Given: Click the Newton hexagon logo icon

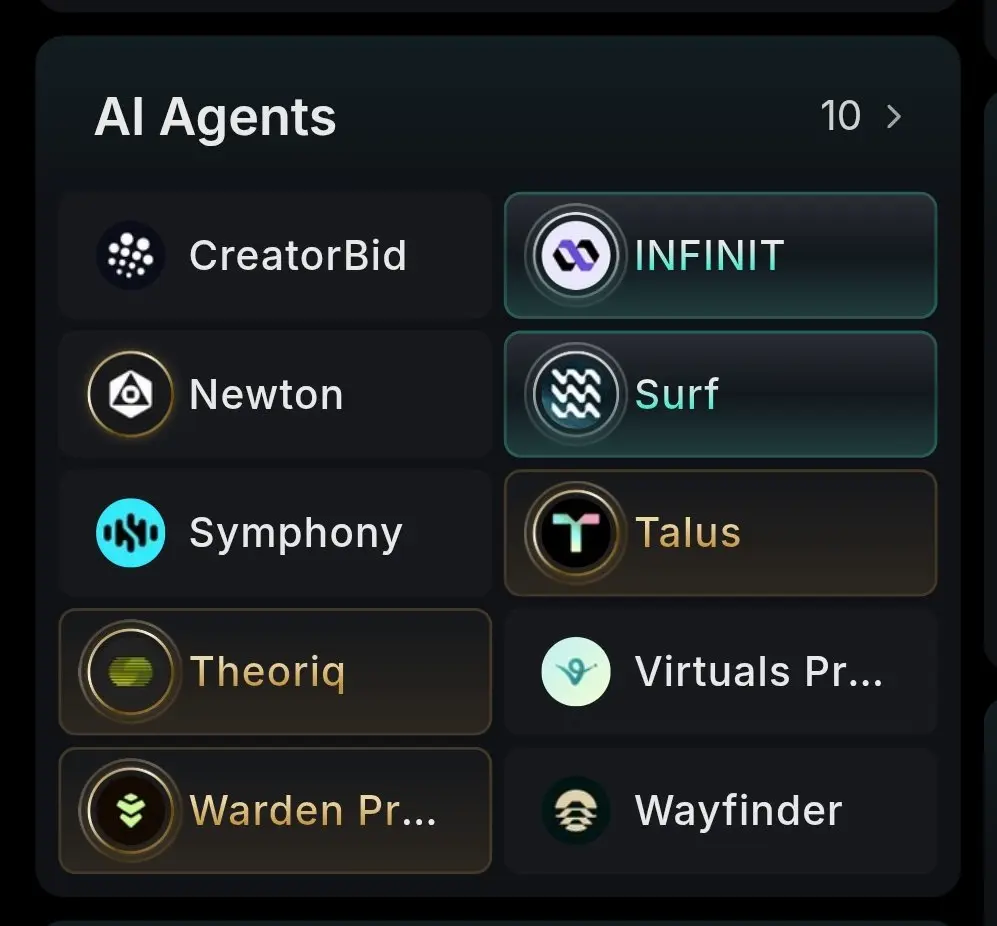Looking at the screenshot, I should [130, 394].
